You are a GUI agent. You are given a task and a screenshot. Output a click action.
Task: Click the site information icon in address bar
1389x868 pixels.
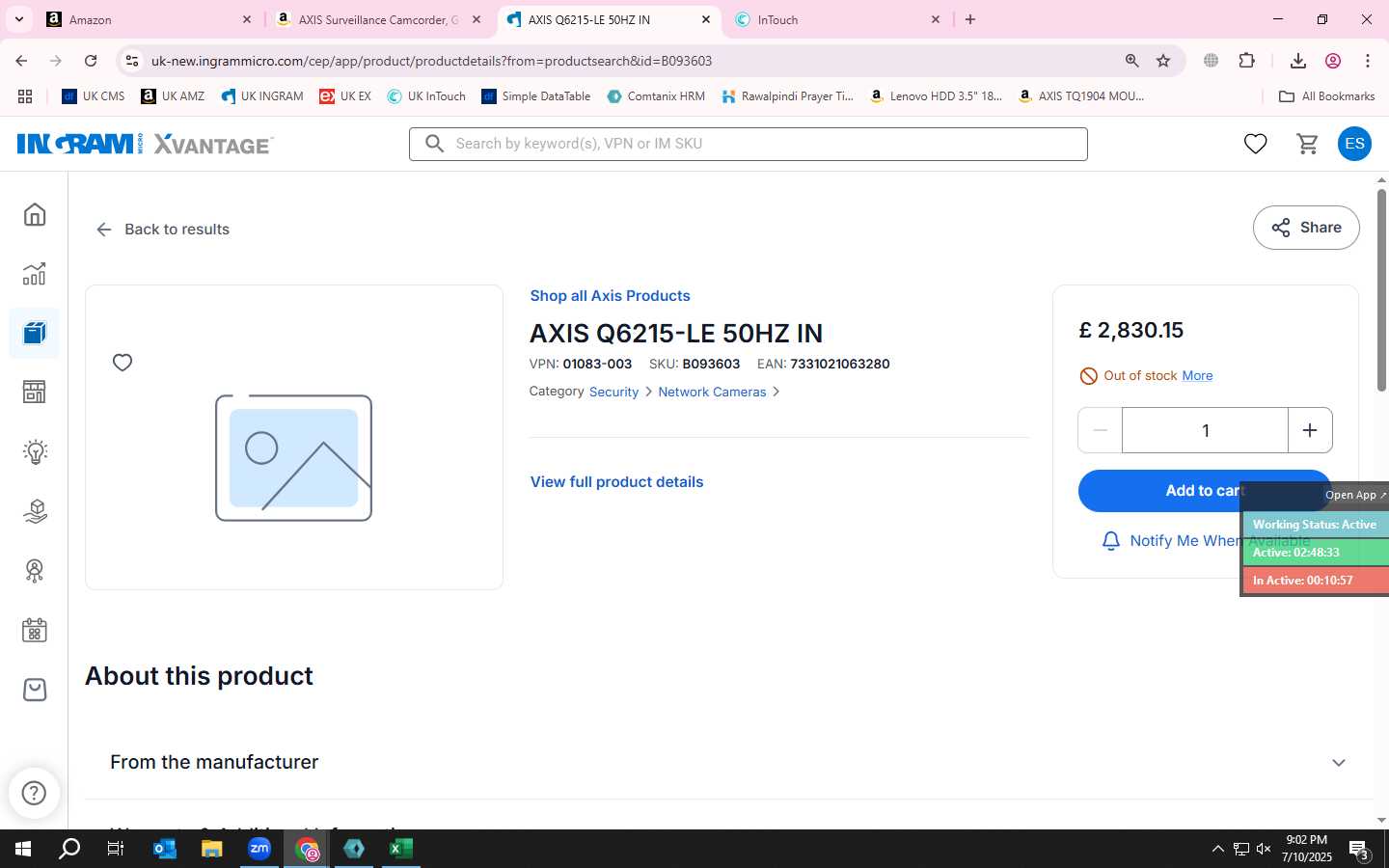[132, 61]
